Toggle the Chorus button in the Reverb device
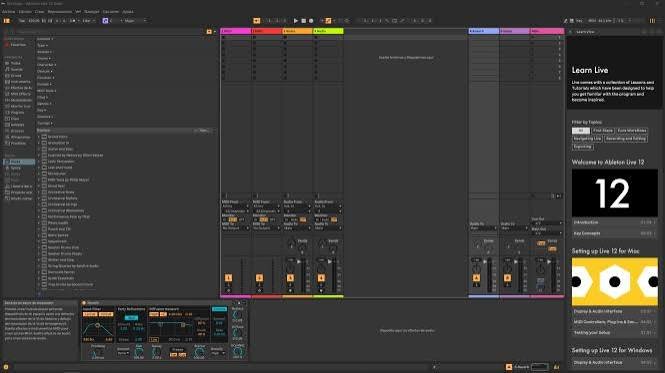The image size is (665, 373). [219, 309]
